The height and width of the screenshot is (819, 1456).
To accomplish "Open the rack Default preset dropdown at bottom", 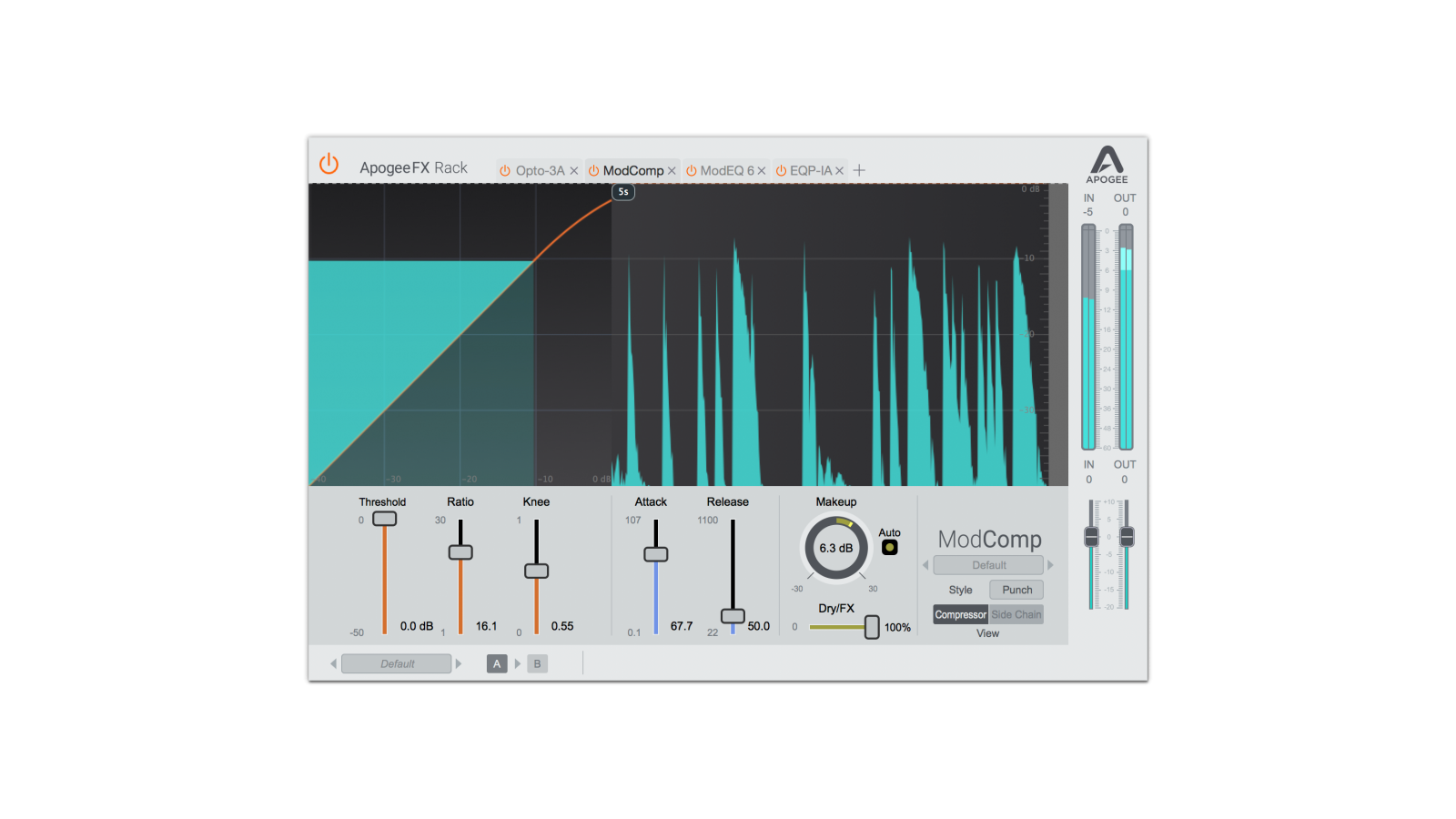I will [x=397, y=663].
